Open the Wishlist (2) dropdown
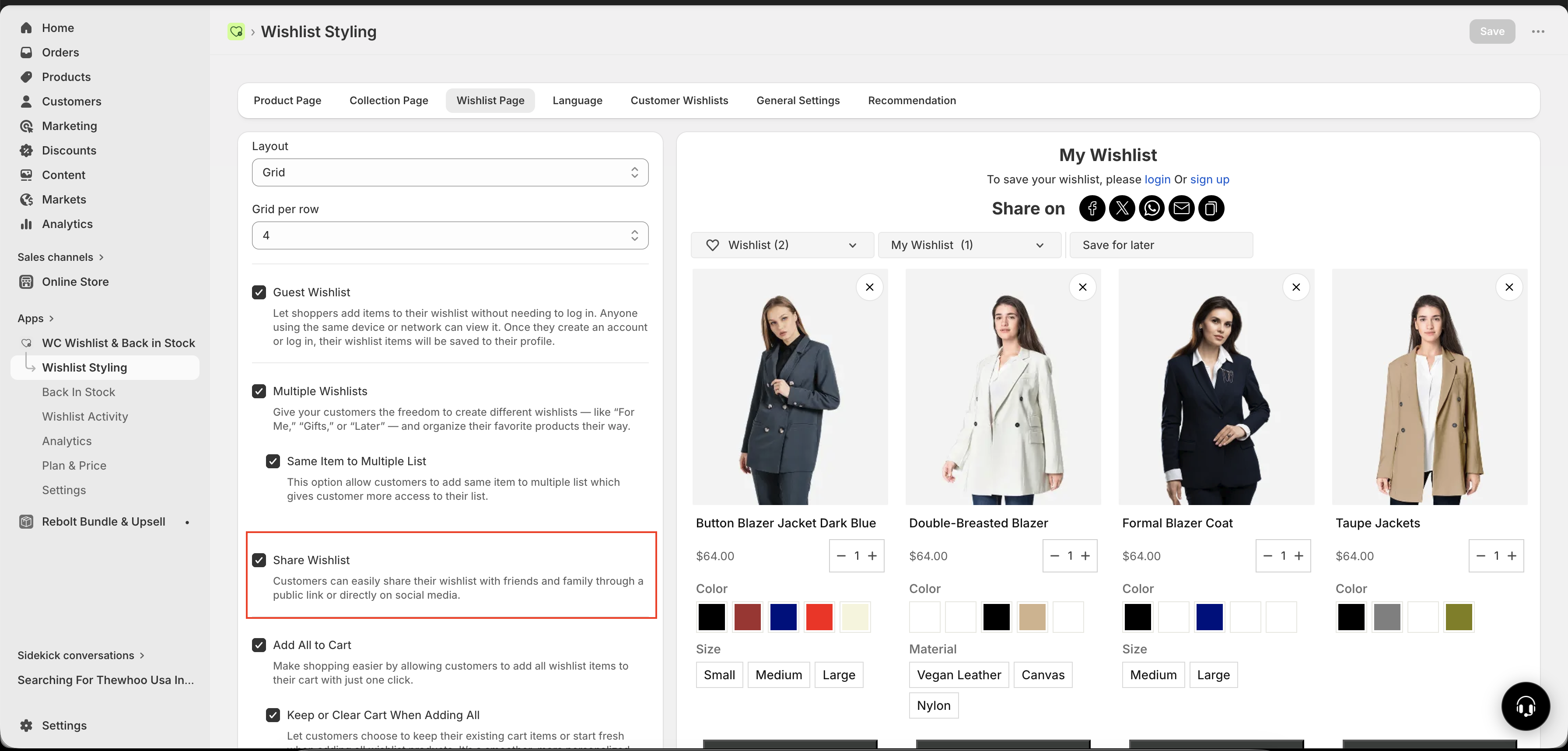1568x751 pixels. (x=782, y=246)
